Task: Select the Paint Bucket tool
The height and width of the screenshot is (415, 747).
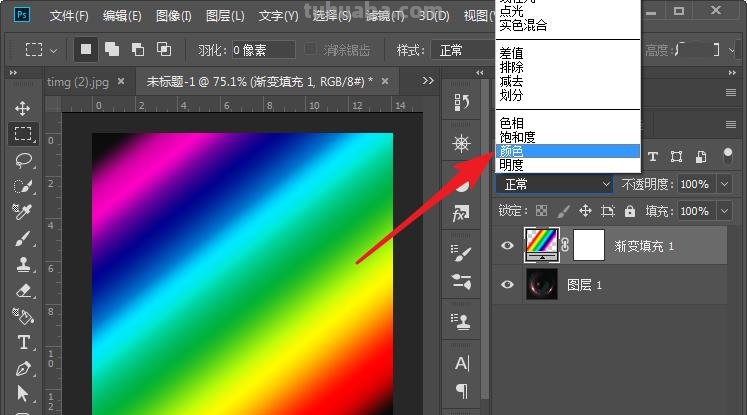Action: 22,317
